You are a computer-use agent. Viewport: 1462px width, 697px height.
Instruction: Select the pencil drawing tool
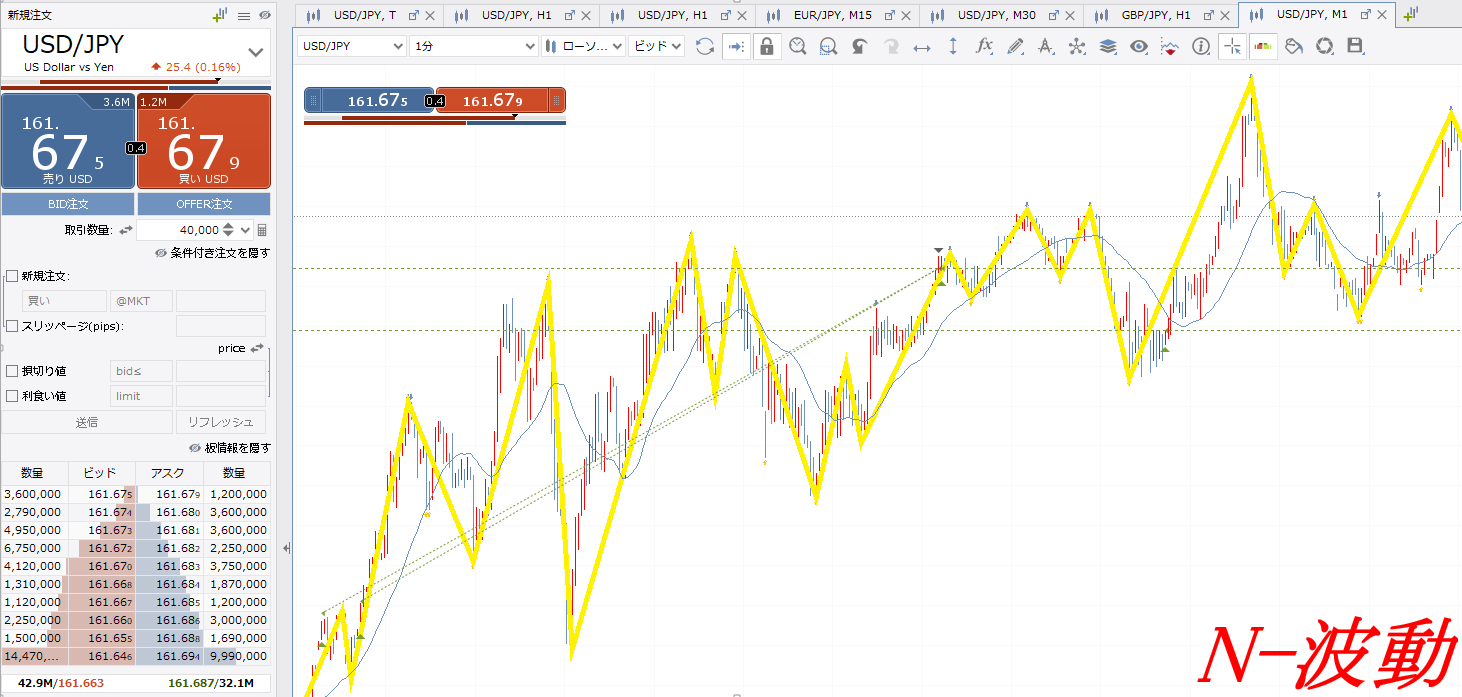pyautogui.click(x=1015, y=47)
